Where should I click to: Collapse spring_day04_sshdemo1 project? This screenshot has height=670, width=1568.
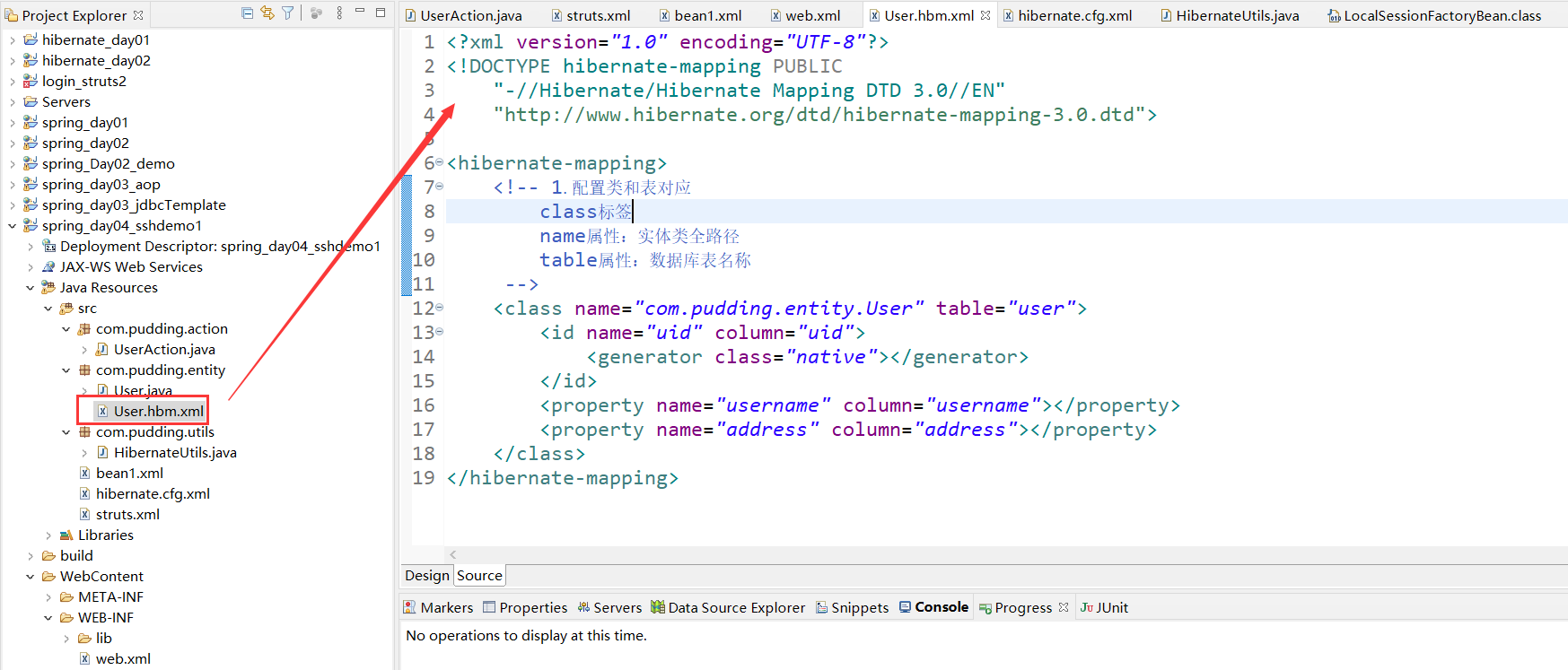[x=12, y=226]
